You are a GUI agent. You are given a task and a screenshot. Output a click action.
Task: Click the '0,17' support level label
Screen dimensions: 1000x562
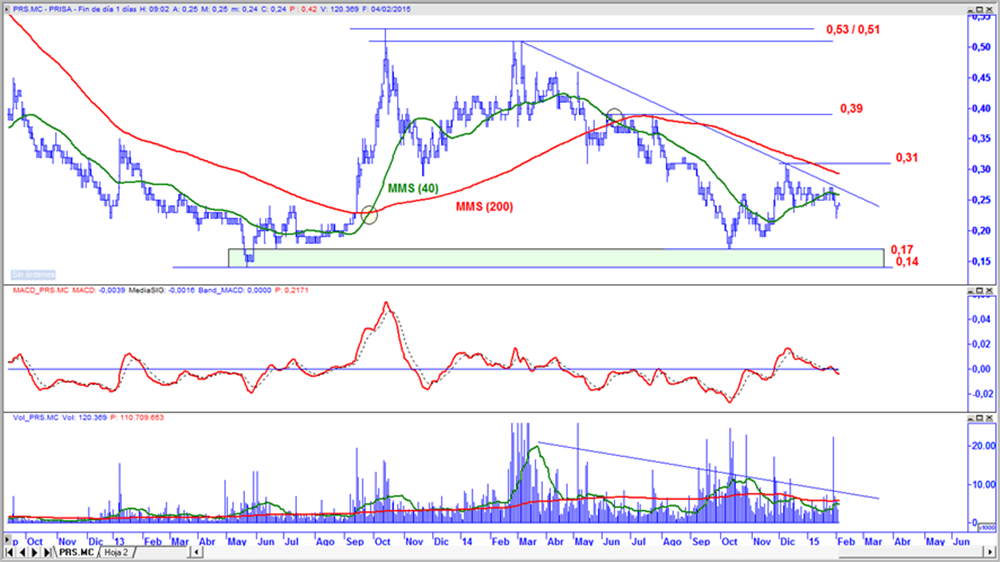[x=902, y=249]
